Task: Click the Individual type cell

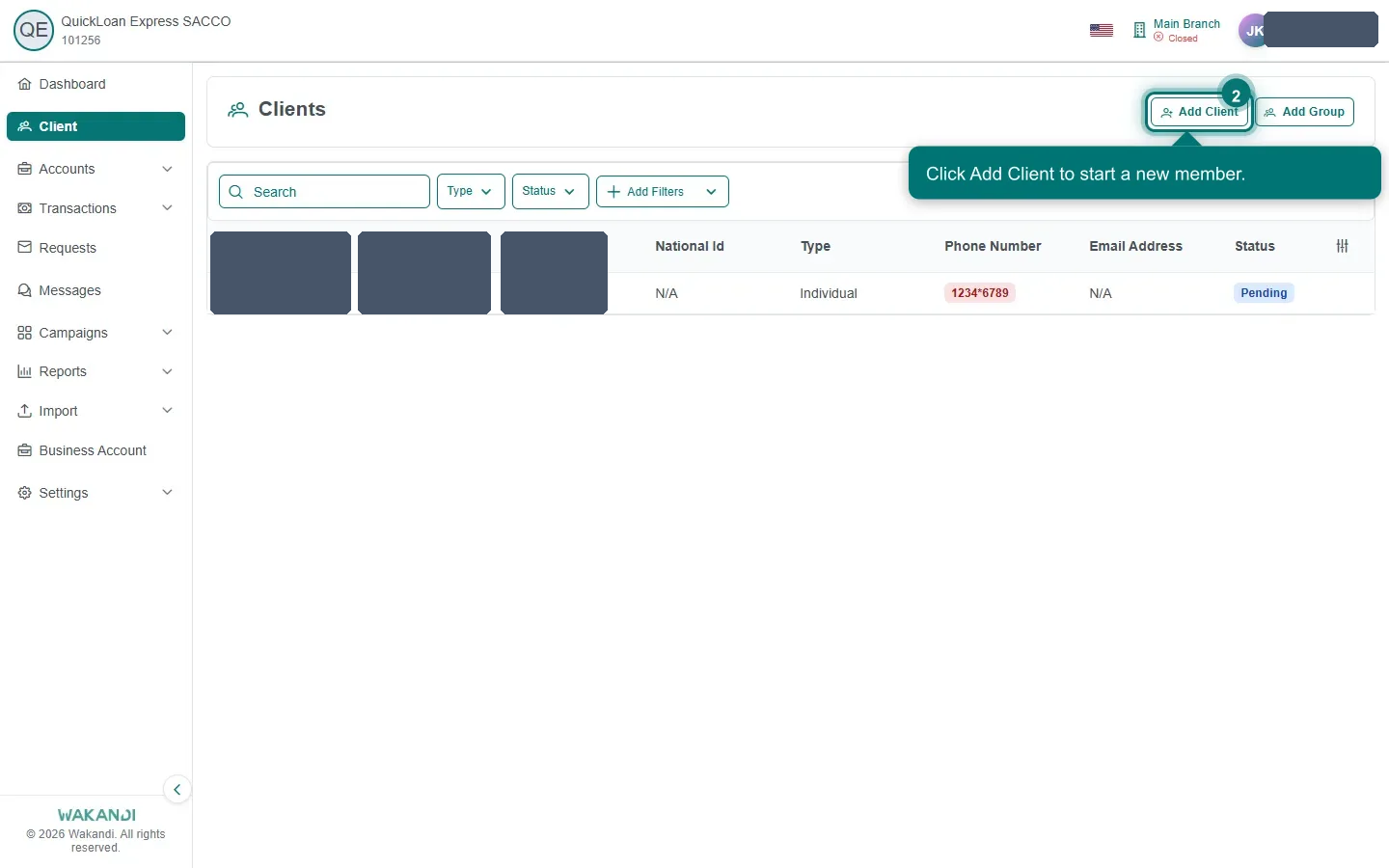Action: tap(829, 293)
